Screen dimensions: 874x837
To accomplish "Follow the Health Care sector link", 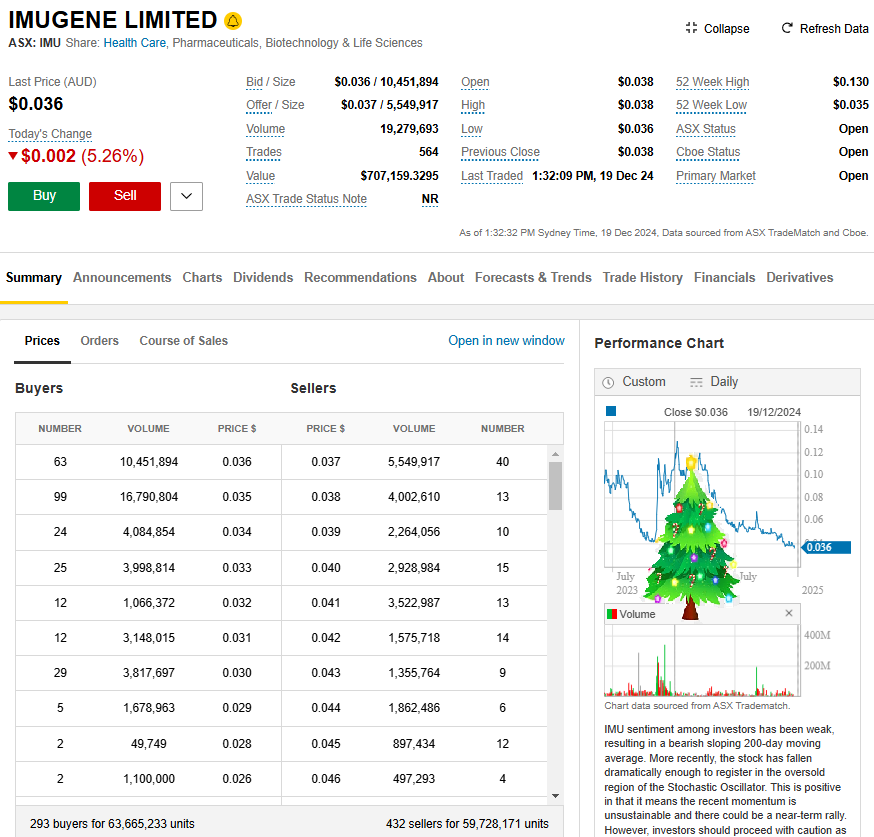I will click(x=135, y=43).
